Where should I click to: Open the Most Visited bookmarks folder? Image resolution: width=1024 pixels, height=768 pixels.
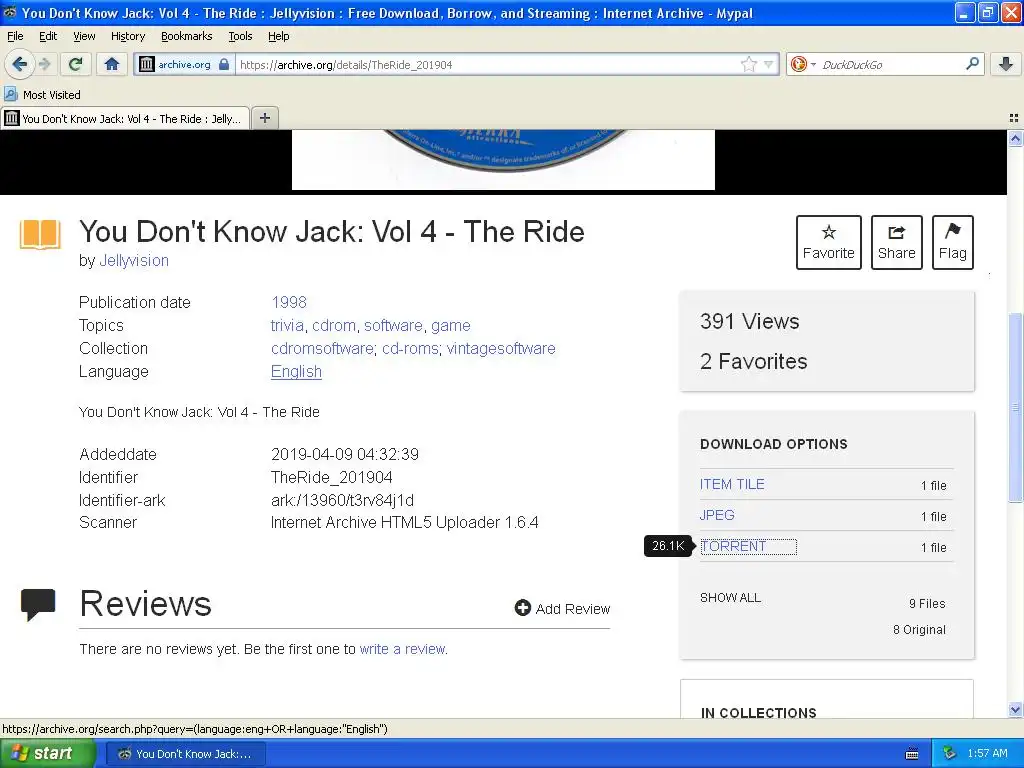42,95
